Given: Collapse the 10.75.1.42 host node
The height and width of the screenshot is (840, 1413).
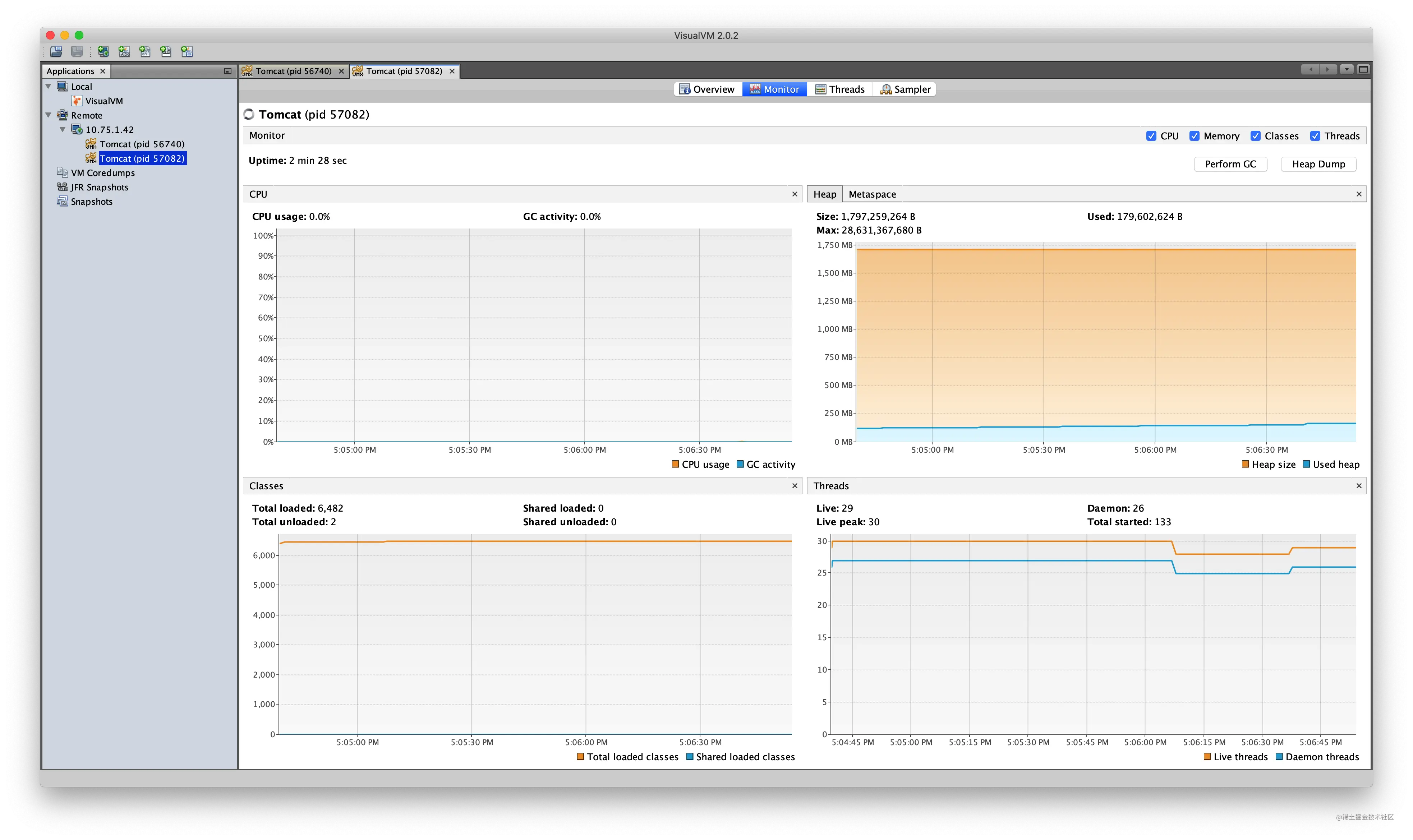Looking at the screenshot, I should pyautogui.click(x=63, y=130).
